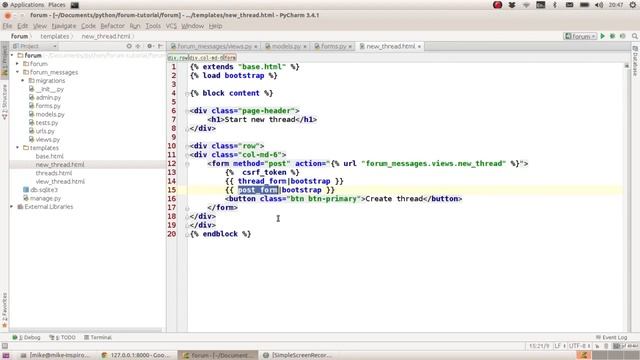
Task: Expand the inner forum folder in the tree
Action: pos(18,64)
